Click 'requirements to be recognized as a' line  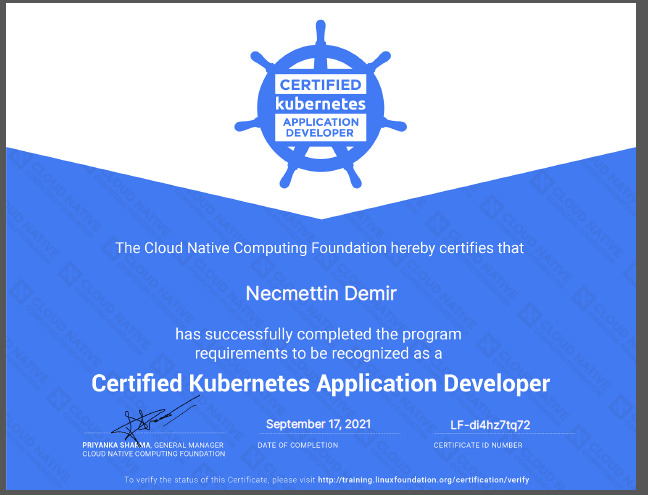[x=318, y=354]
